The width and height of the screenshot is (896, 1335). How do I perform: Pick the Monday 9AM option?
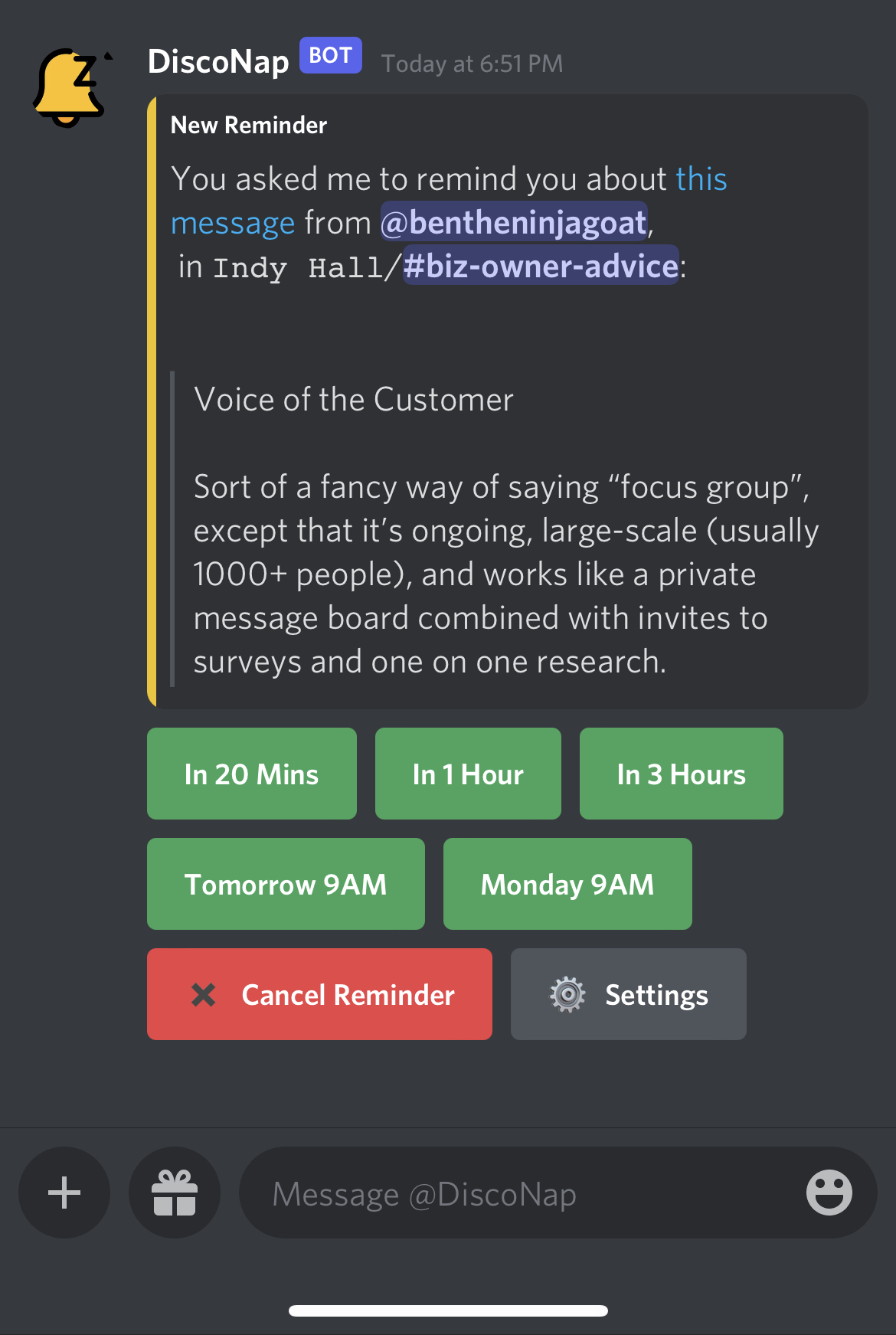[567, 885]
